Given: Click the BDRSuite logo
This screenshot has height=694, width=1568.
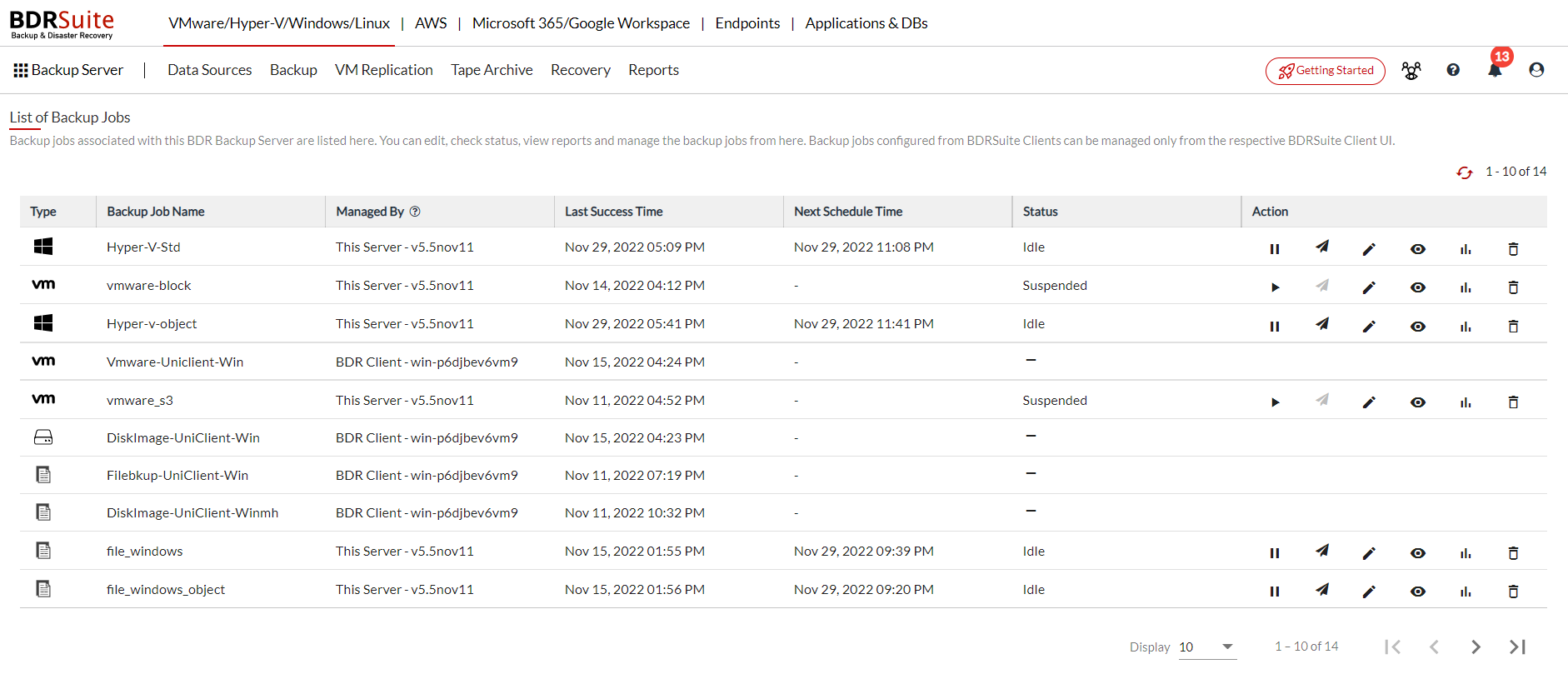Looking at the screenshot, I should point(62,24).
